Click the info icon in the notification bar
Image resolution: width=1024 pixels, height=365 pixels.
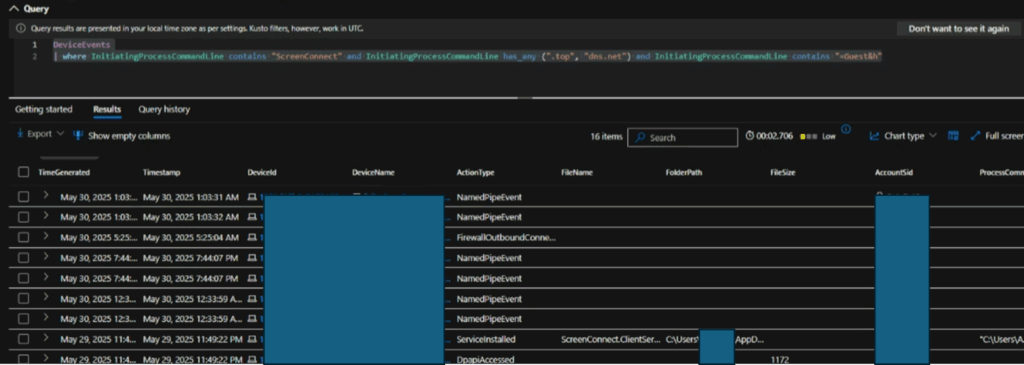point(21,29)
